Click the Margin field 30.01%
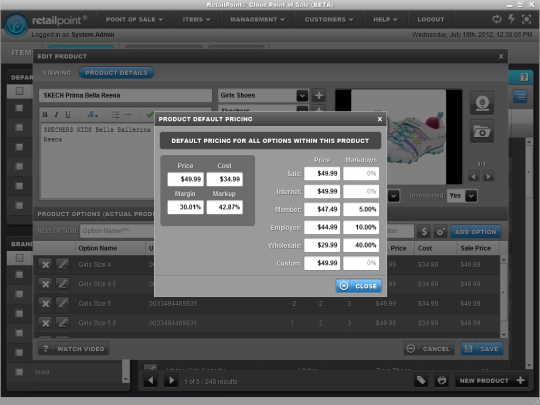The image size is (540, 405). tap(186, 207)
